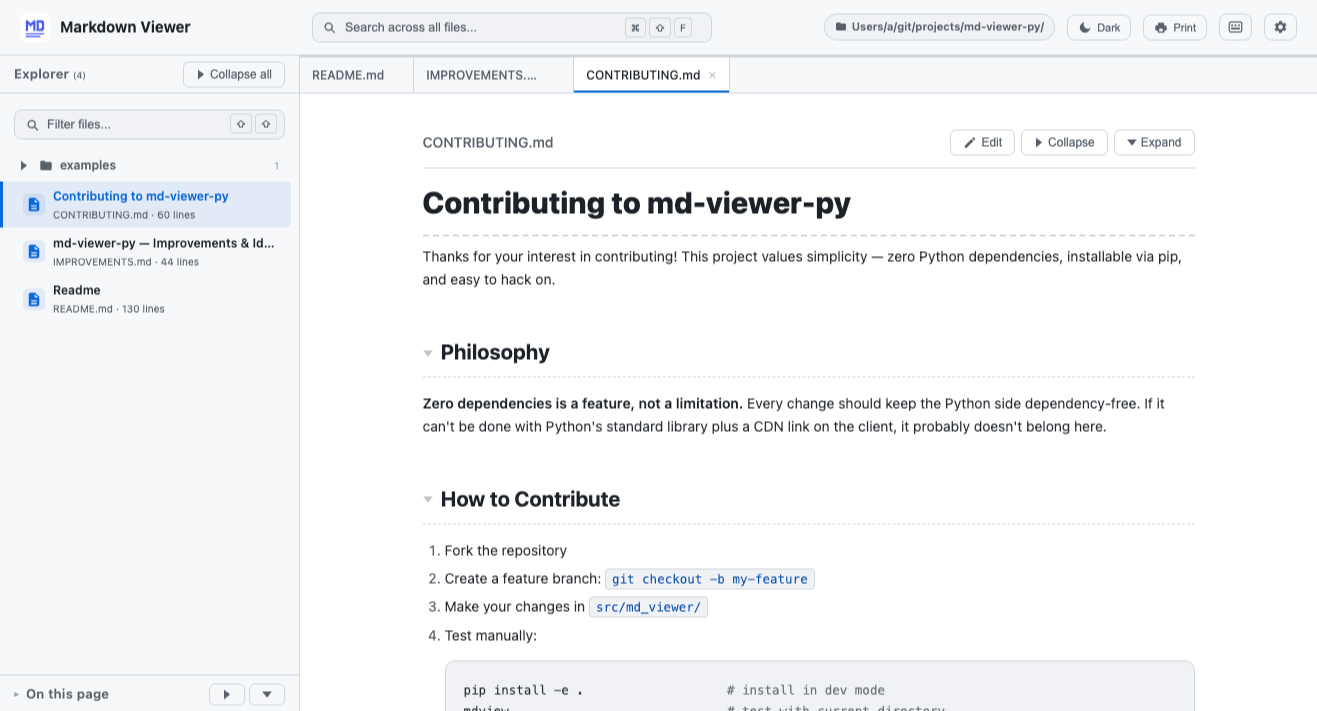Expand the examples folder
Image resolution: width=1317 pixels, height=711 pixels.
[x=23, y=165]
